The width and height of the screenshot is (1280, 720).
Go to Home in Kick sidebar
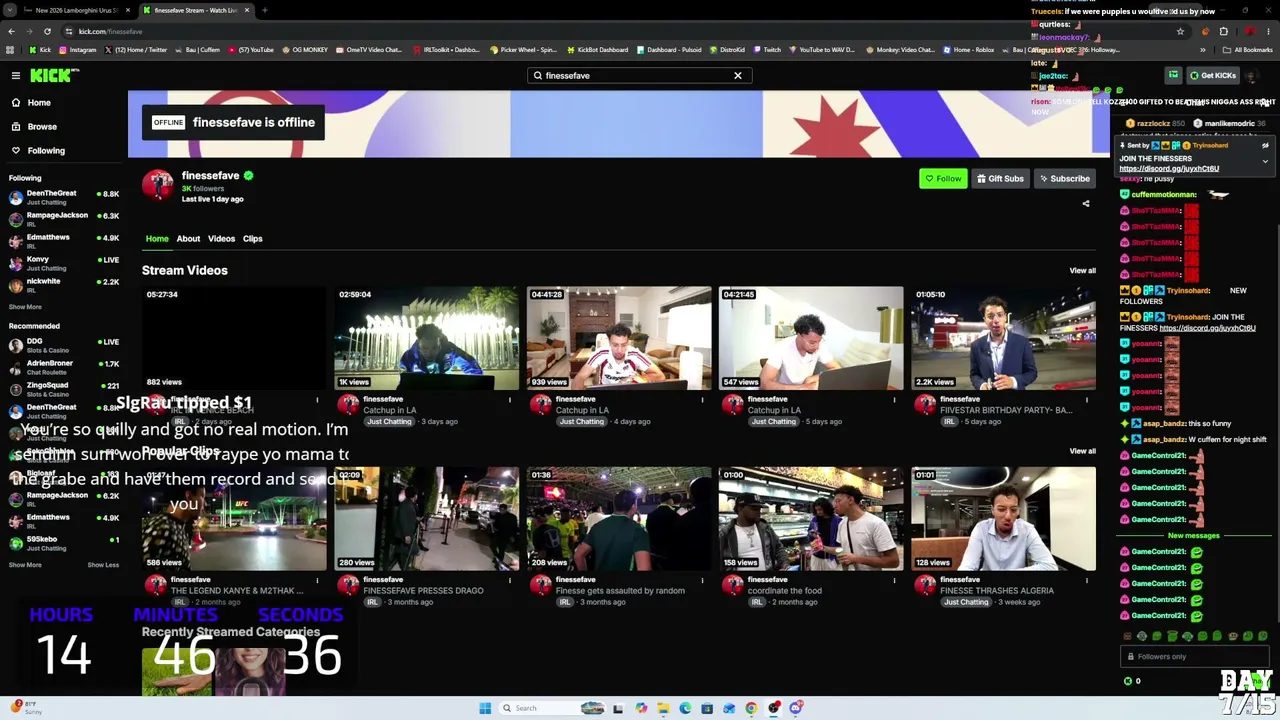click(x=39, y=102)
